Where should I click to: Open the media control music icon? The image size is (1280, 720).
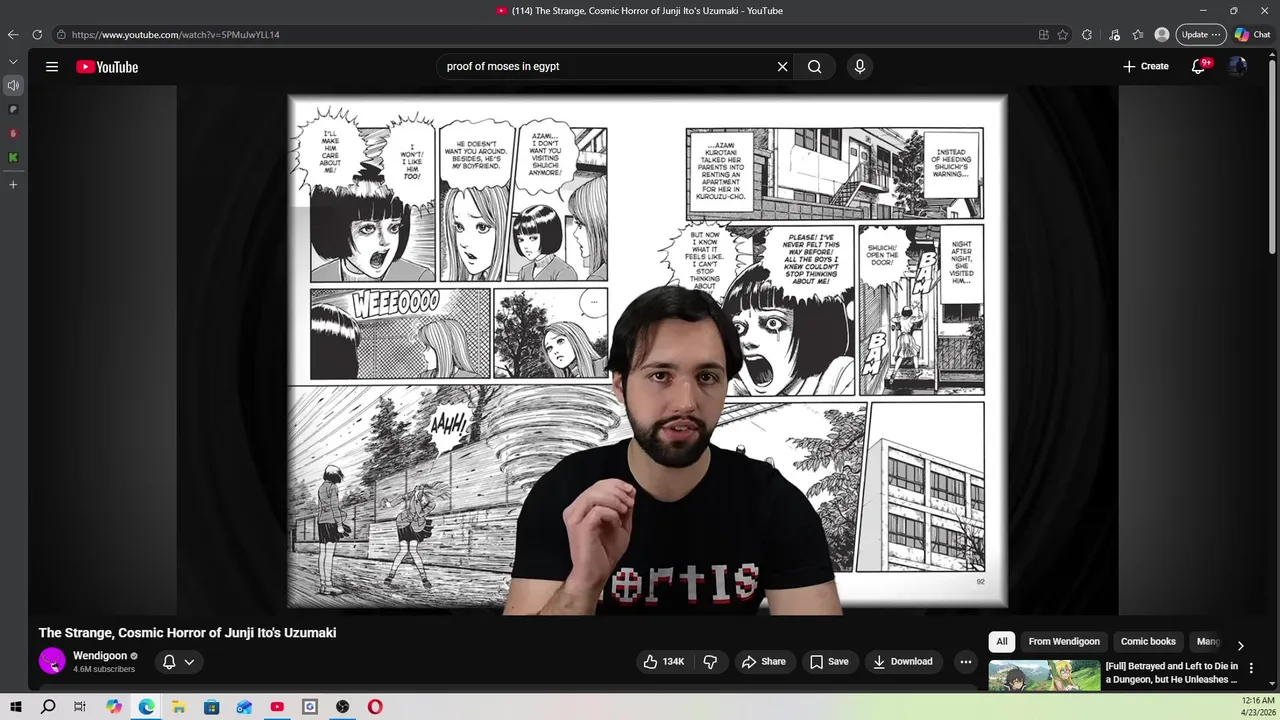tap(1114, 35)
